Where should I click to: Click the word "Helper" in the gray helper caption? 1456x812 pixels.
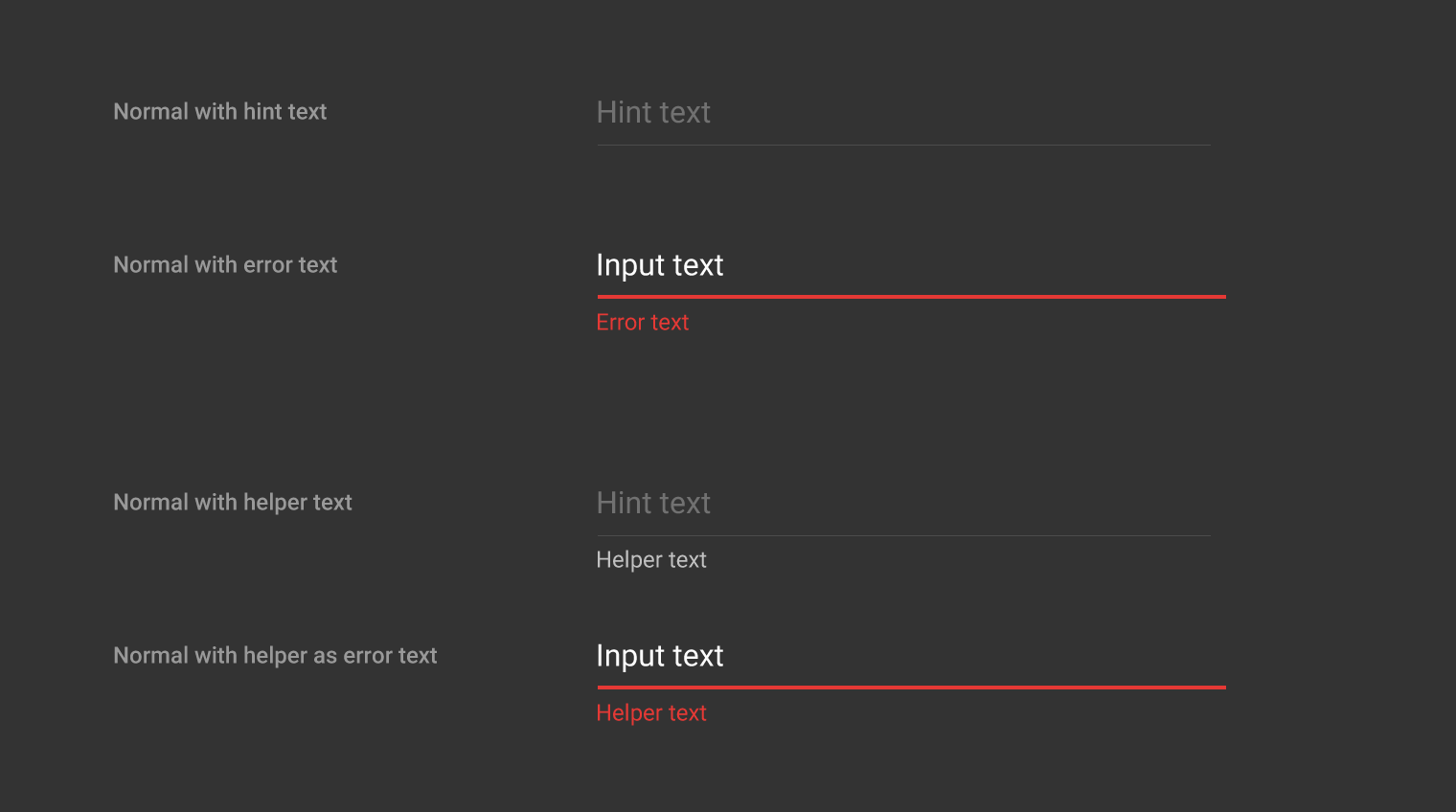point(629,560)
